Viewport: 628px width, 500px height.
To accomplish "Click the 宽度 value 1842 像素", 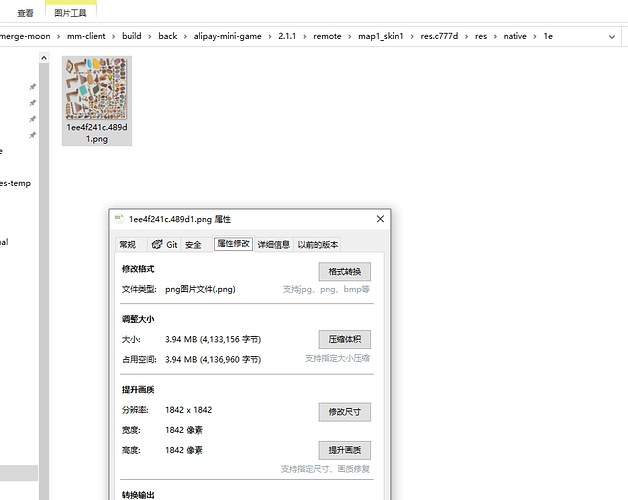I will pos(184,430).
